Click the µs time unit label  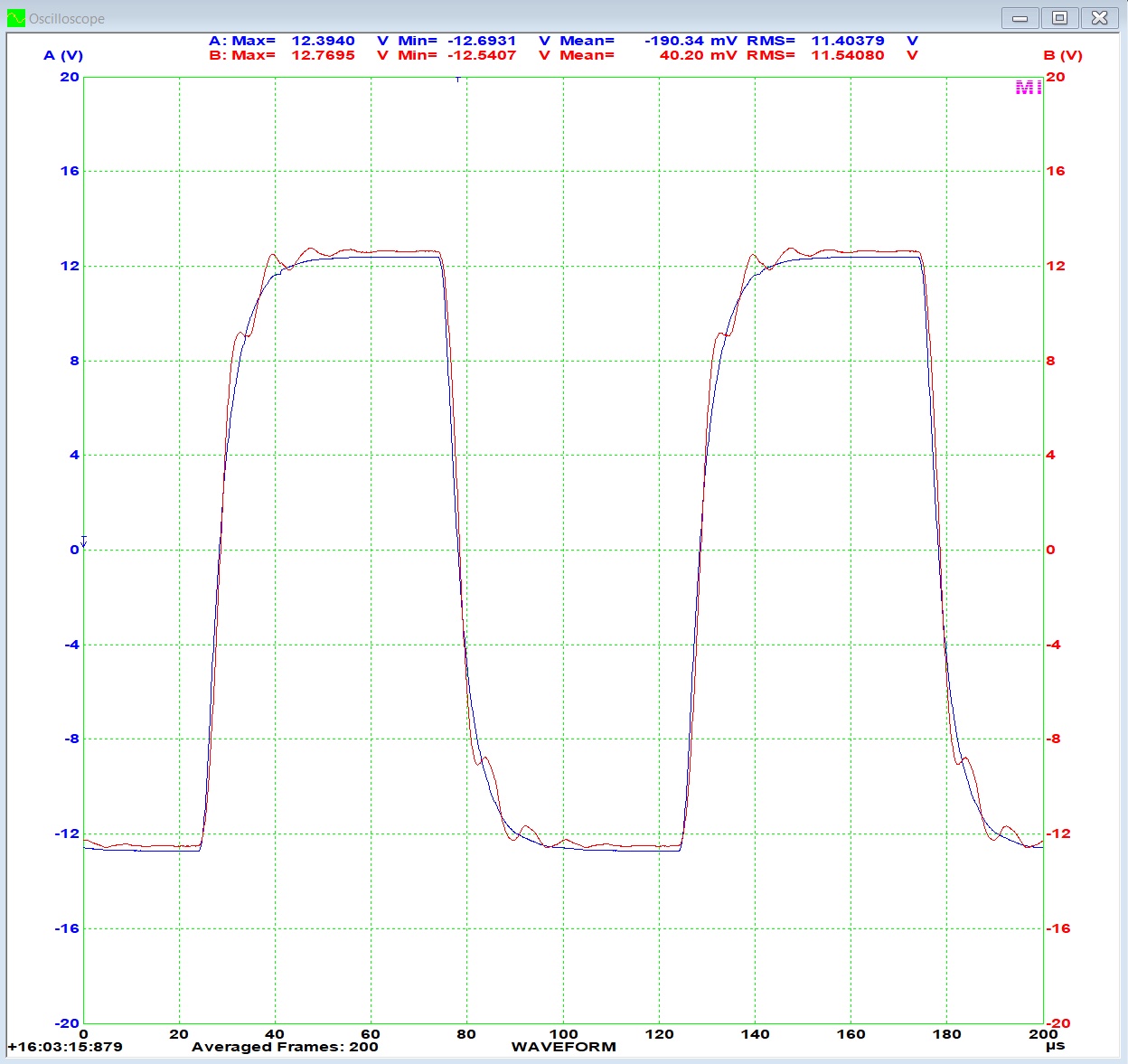1055,1047
